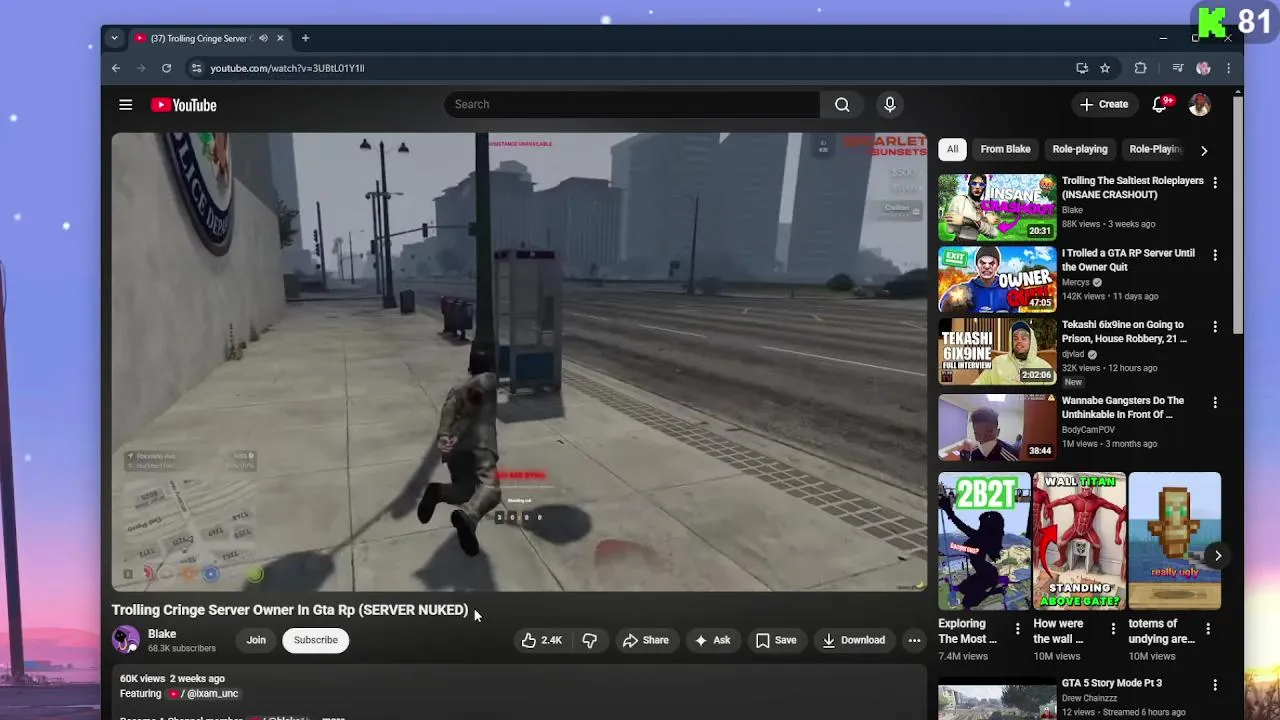Dislike the video with thumbs down

[x=590, y=640]
